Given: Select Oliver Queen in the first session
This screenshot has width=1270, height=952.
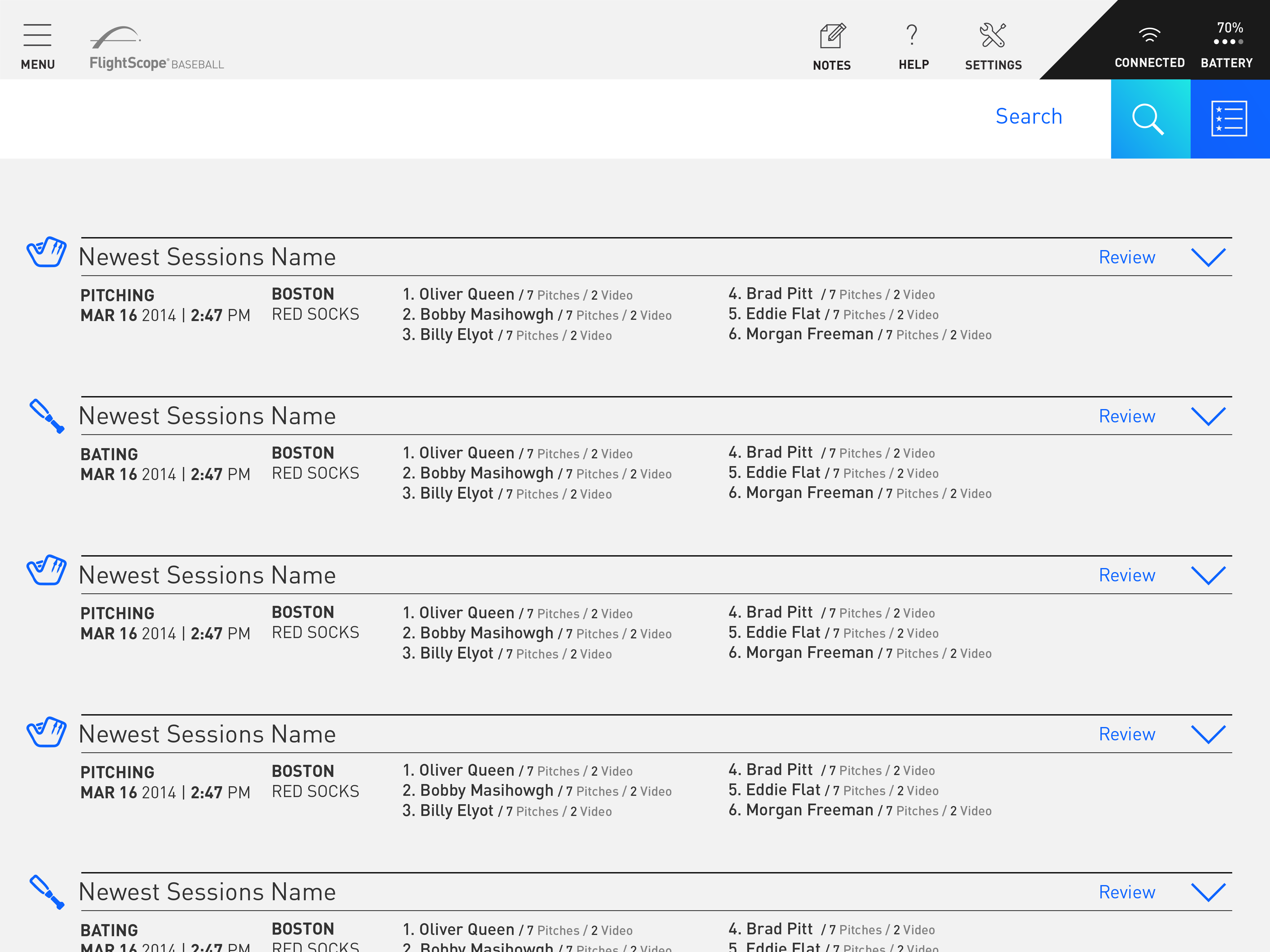Looking at the screenshot, I should (466, 294).
